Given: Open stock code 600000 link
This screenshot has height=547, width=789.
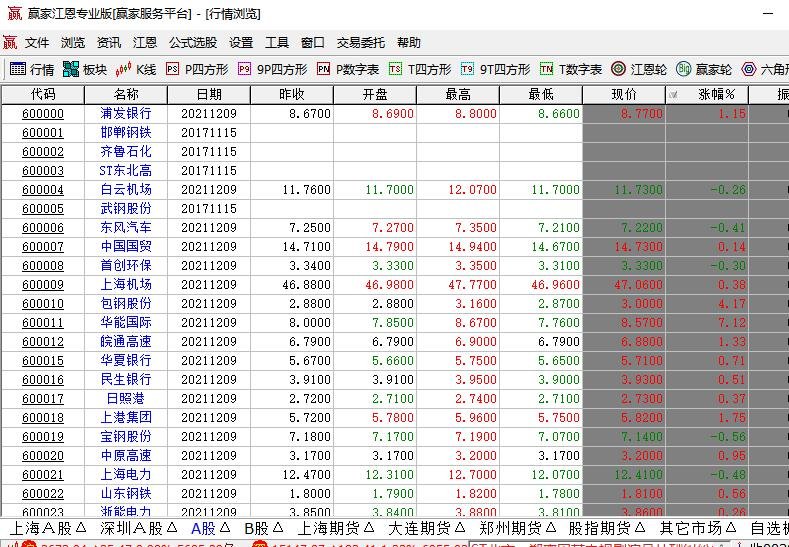Looking at the screenshot, I should tap(43, 114).
